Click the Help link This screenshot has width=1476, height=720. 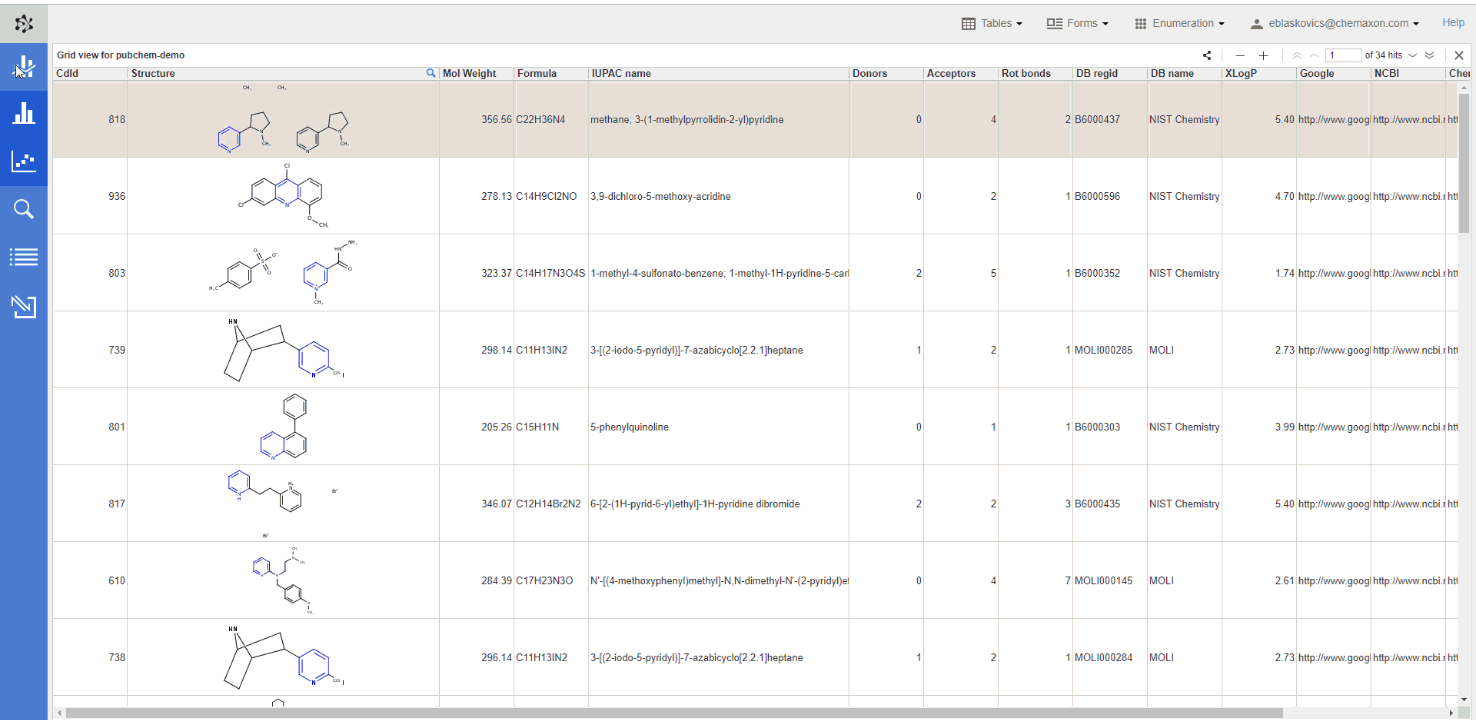pos(1453,23)
